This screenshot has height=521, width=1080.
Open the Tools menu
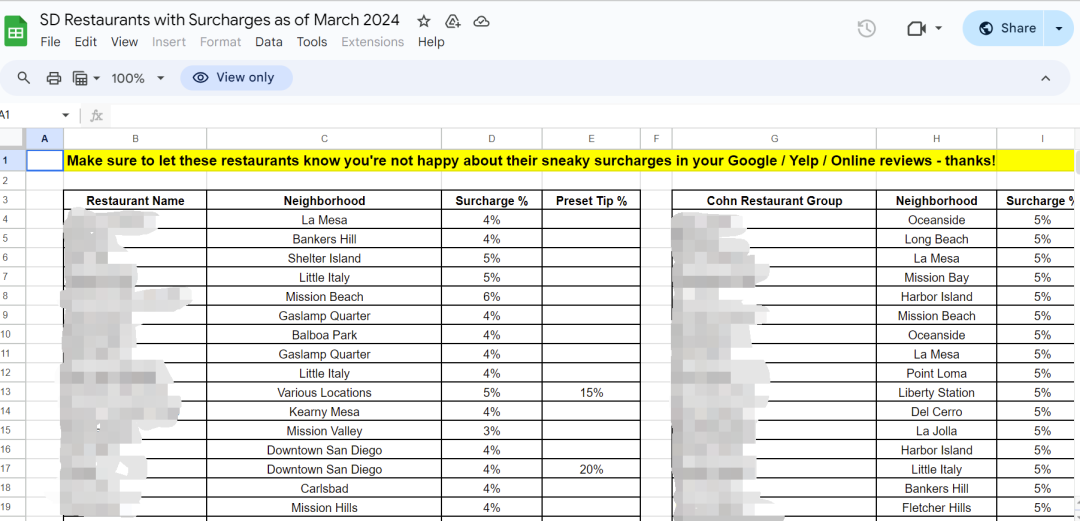click(312, 42)
